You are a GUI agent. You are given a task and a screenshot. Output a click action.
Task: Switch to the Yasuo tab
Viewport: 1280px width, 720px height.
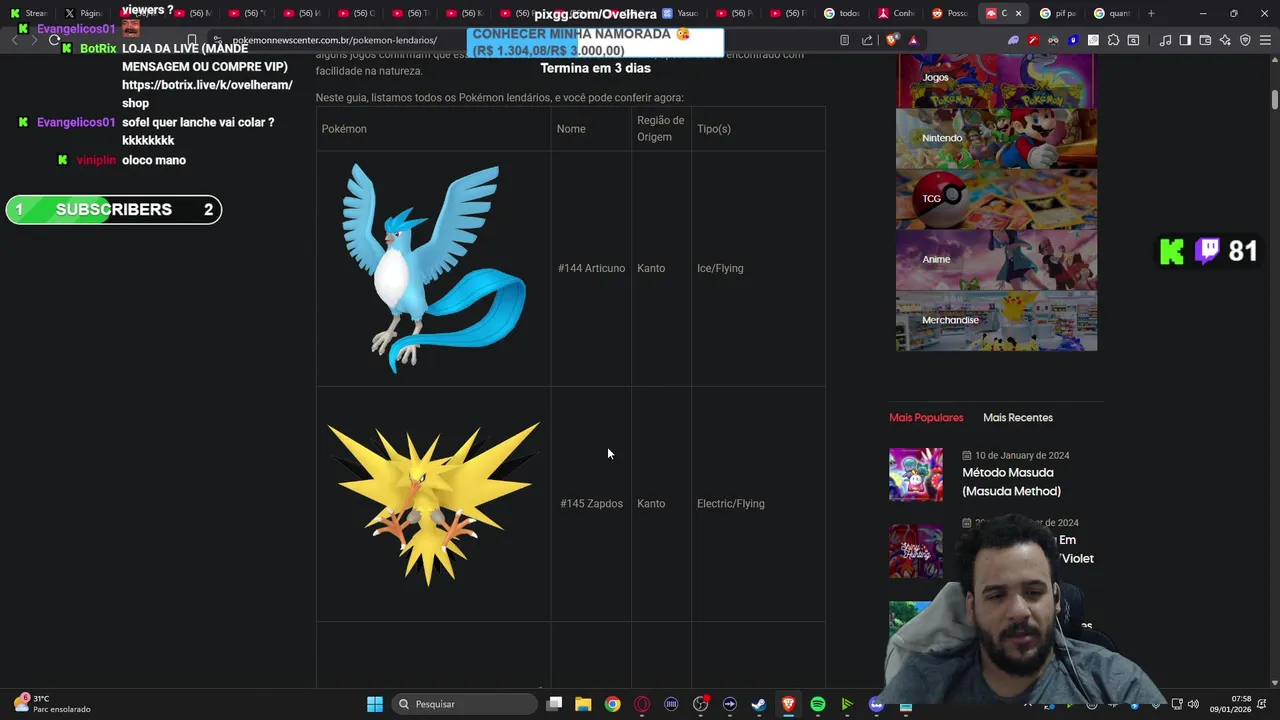click(x=681, y=13)
